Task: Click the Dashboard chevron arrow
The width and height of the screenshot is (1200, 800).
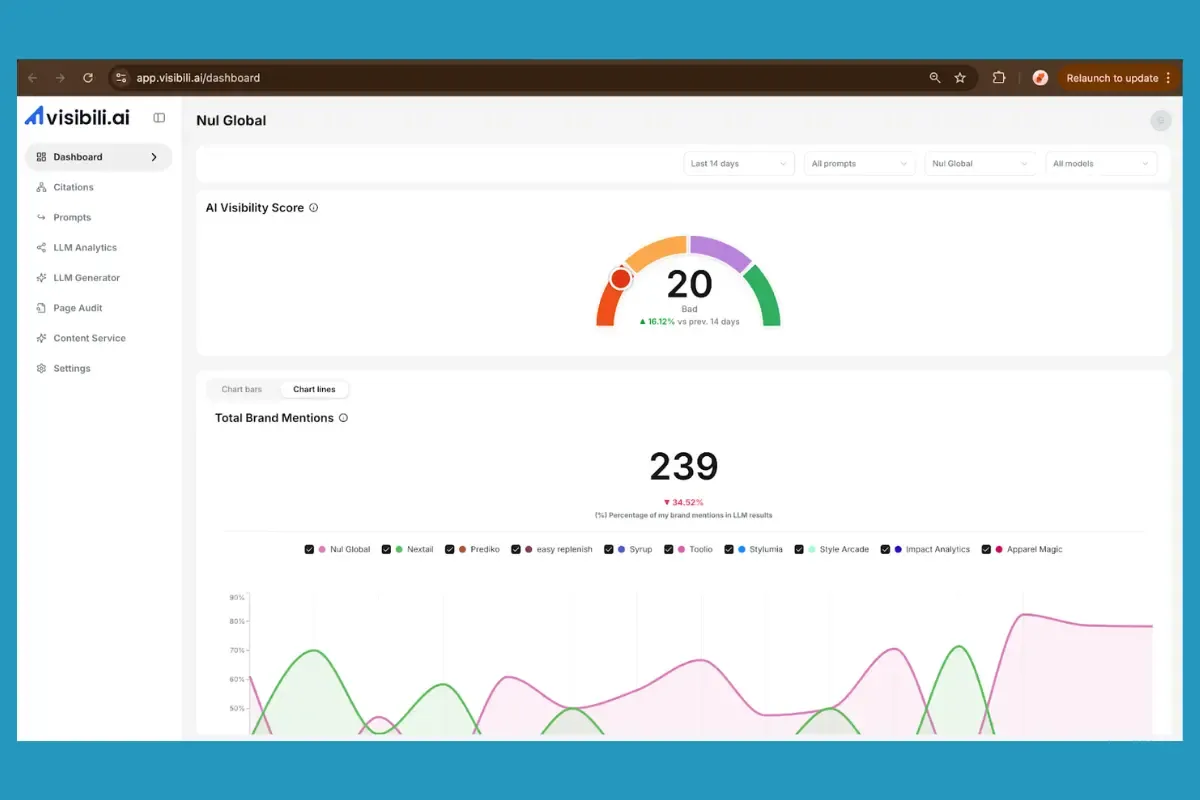Action: pyautogui.click(x=154, y=157)
